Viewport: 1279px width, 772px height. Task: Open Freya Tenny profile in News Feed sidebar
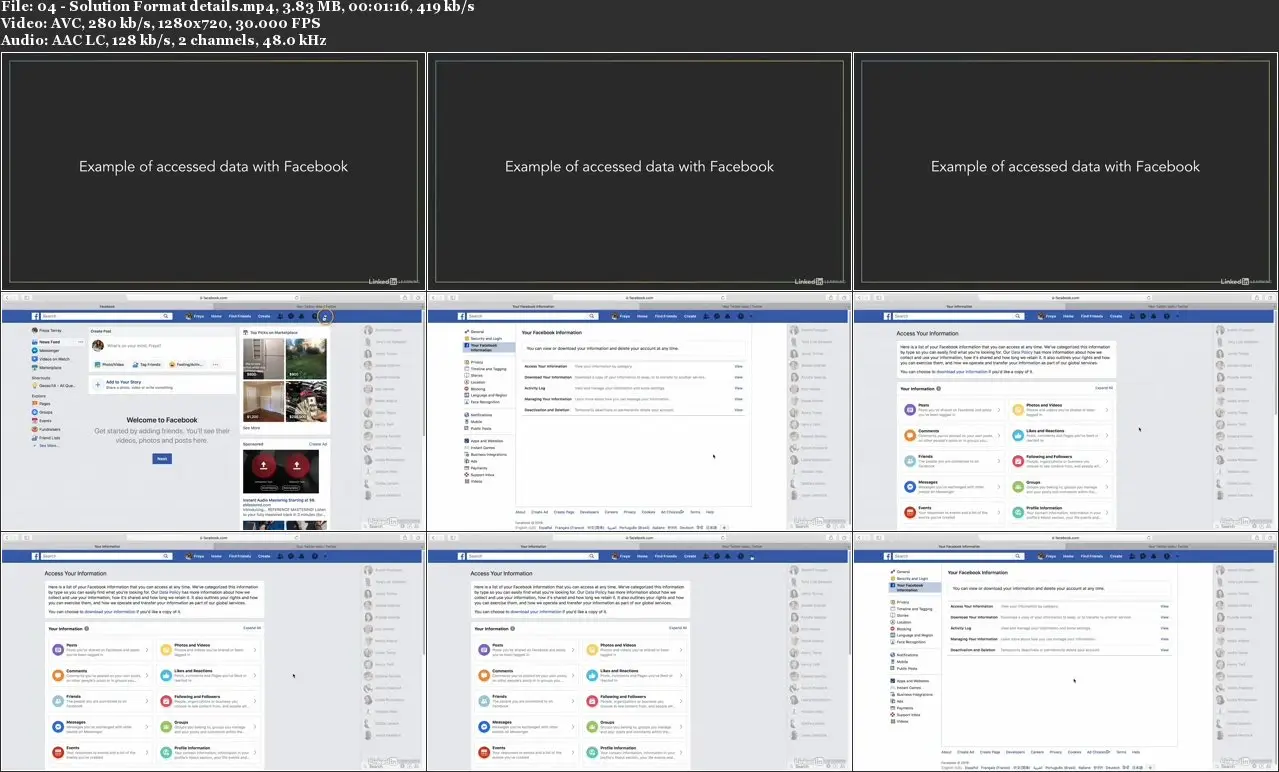pyautogui.click(x=46, y=330)
